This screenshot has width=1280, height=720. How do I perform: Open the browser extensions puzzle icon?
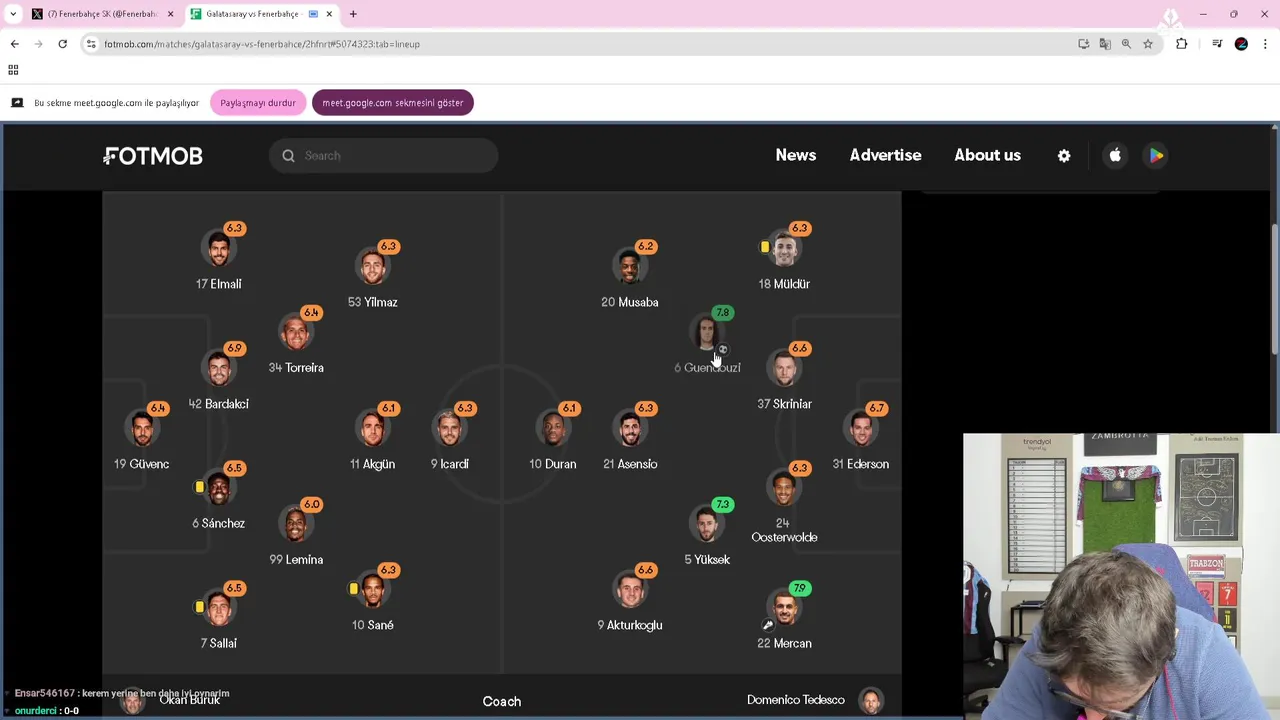1181,44
